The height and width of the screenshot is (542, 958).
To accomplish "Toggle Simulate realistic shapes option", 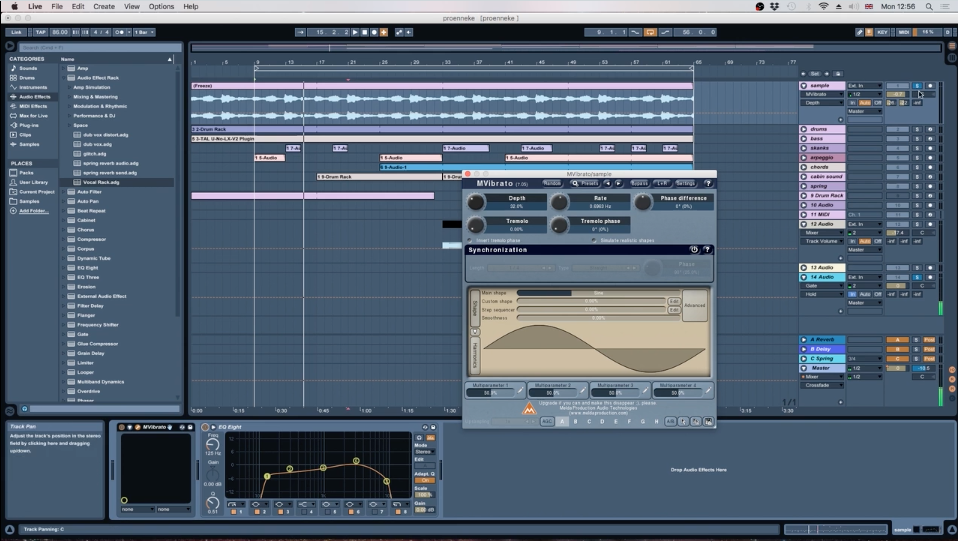I will click(594, 240).
